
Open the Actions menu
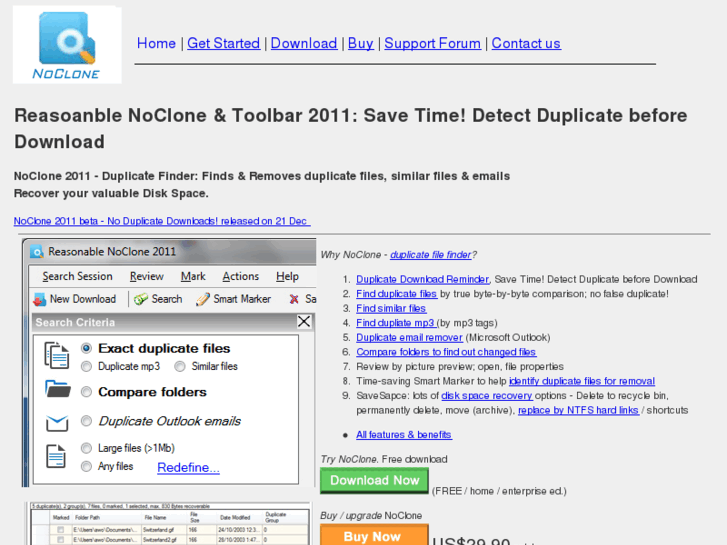click(x=241, y=276)
